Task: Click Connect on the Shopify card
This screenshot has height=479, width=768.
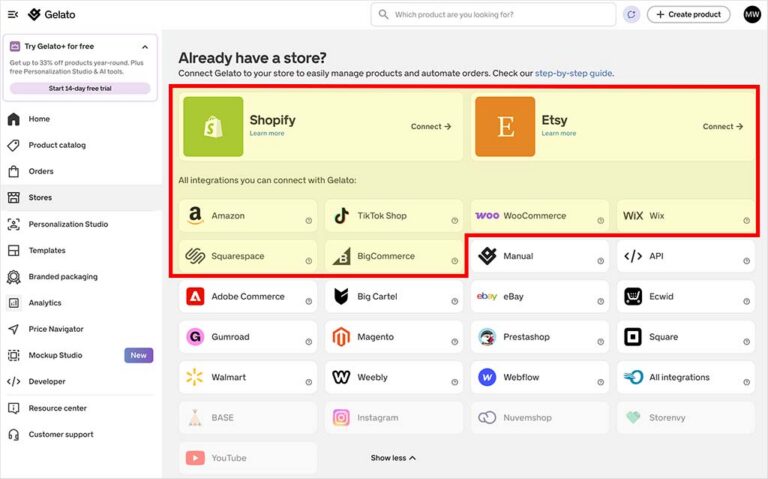Action: point(431,126)
